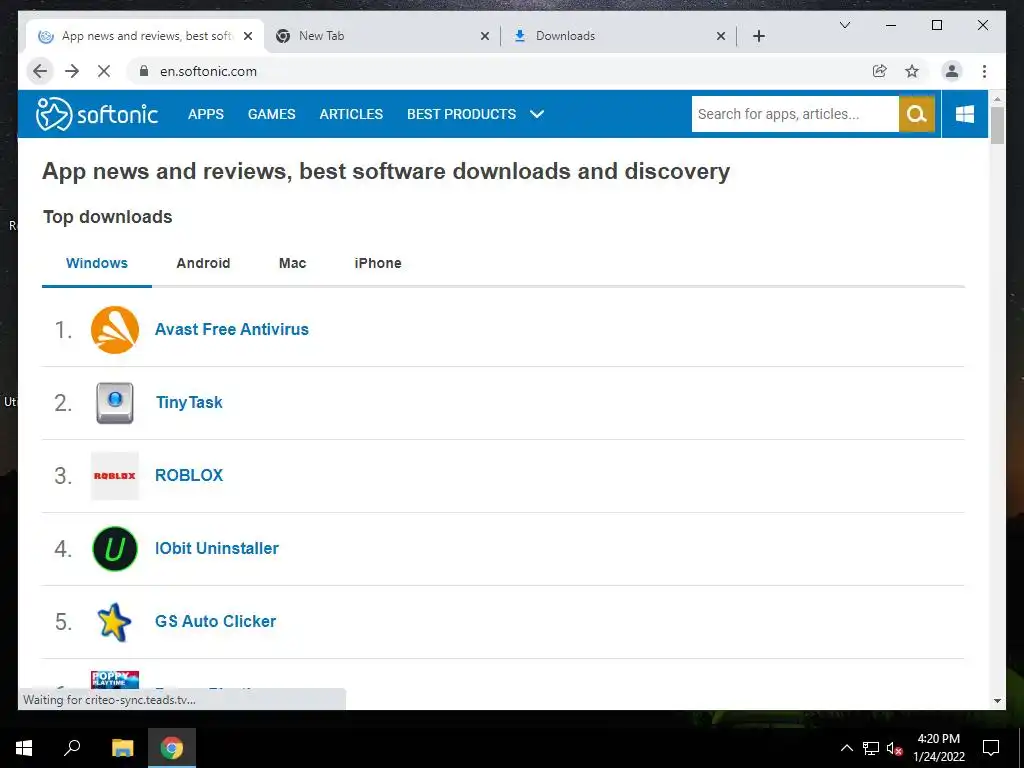Go back with browser back arrow
The width and height of the screenshot is (1024, 768).
click(x=40, y=71)
